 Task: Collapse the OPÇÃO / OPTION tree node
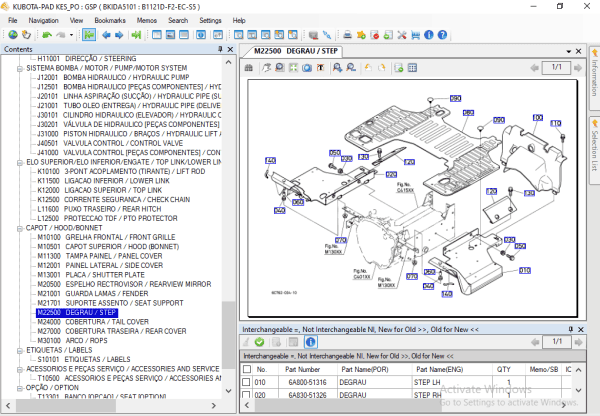(x=20, y=388)
